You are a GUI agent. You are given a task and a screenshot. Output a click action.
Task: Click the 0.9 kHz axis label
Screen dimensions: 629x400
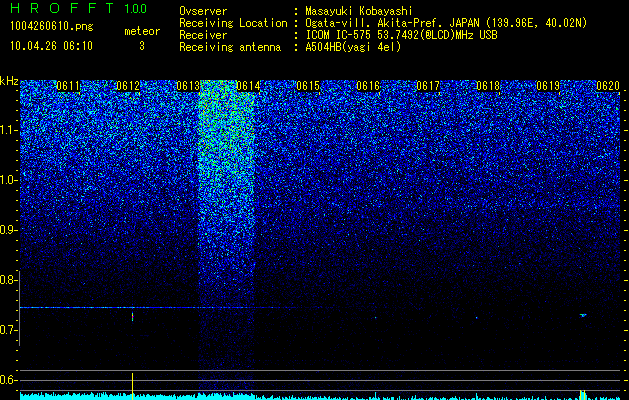pyautogui.click(x=8, y=230)
